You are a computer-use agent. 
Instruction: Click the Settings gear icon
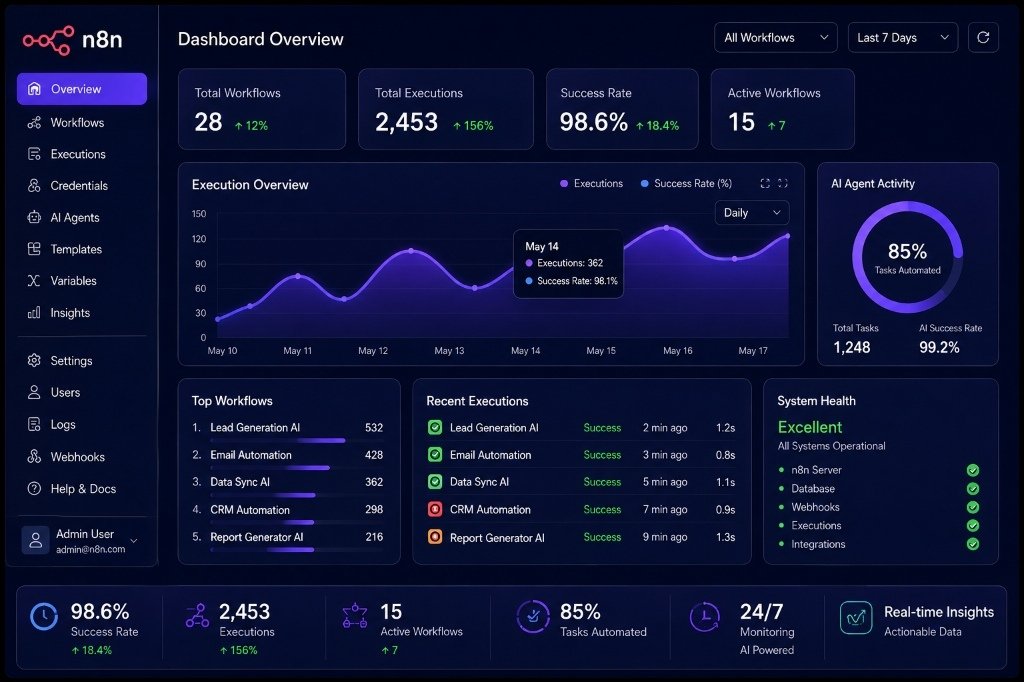[34, 361]
